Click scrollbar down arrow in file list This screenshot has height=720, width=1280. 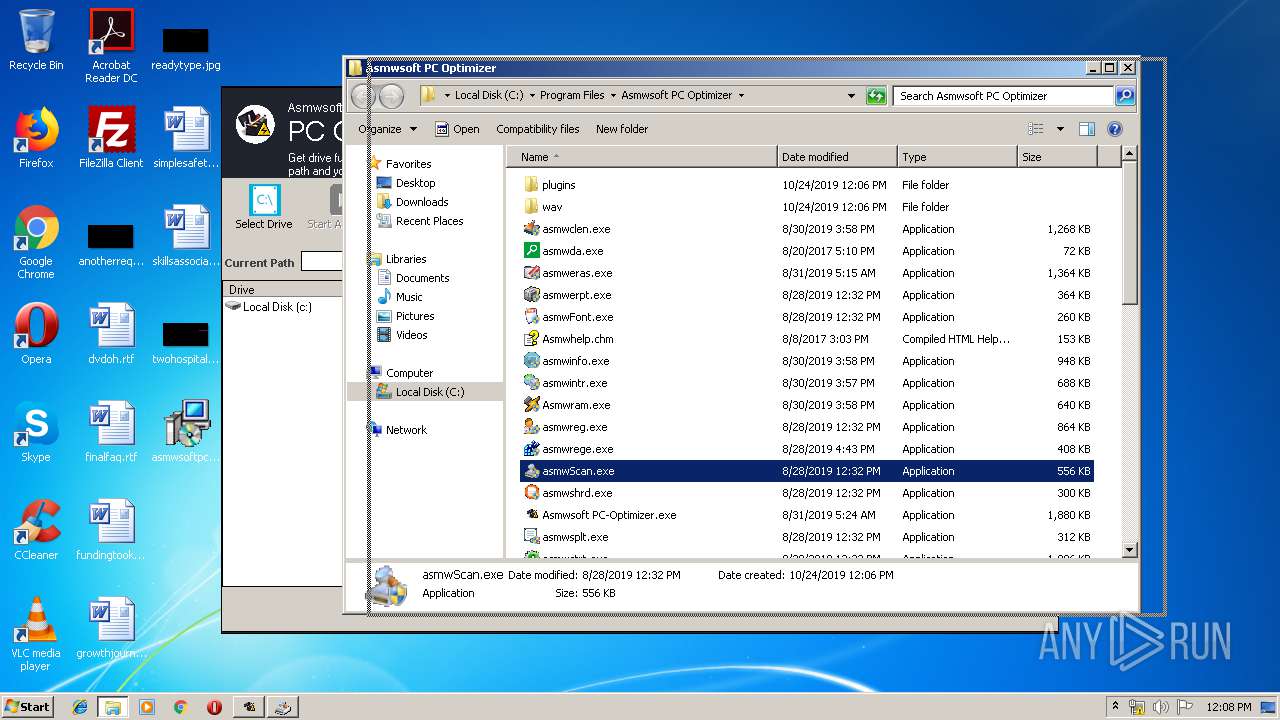point(1130,549)
